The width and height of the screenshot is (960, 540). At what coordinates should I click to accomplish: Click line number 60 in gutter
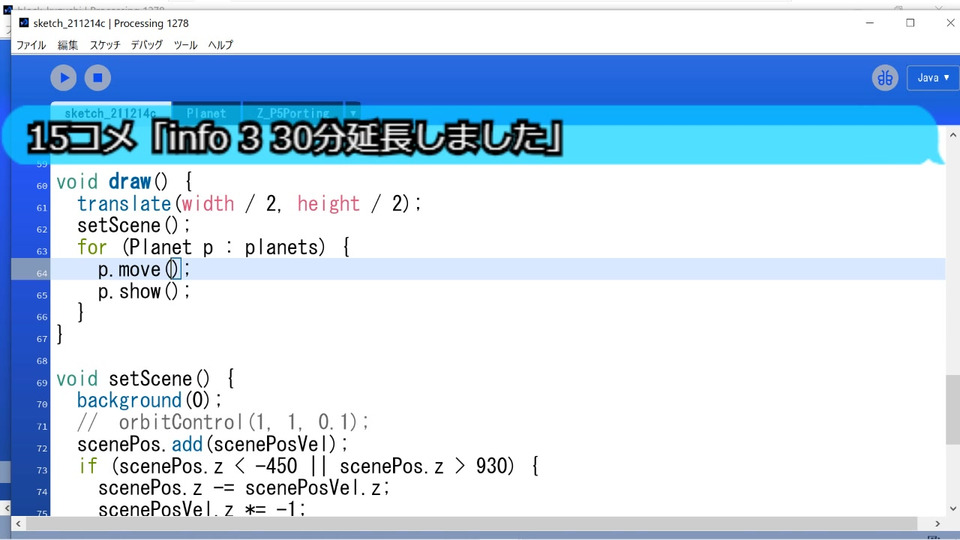pos(41,186)
